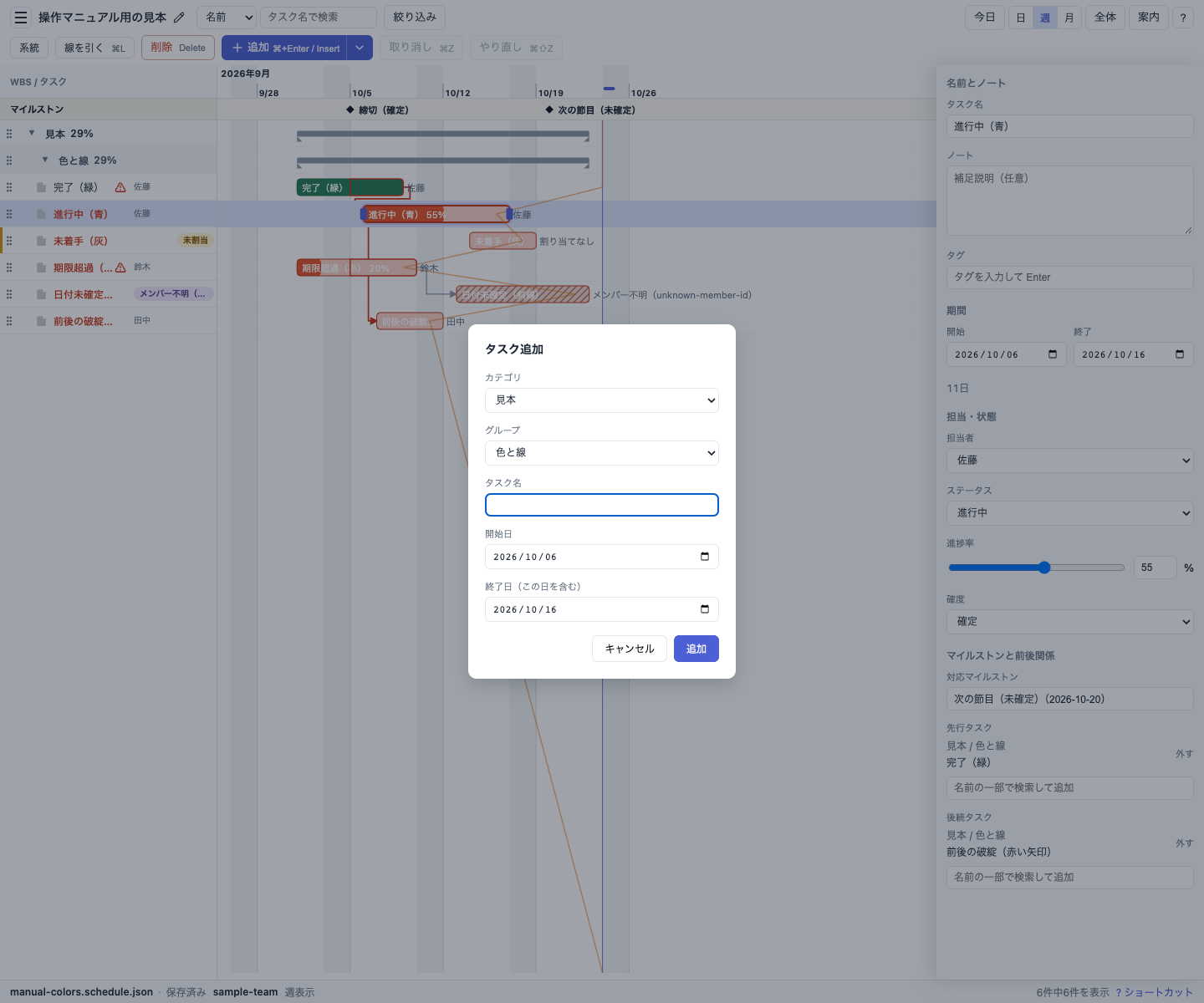This screenshot has width=1204, height=1003.
Task: Collapse the 色と線 group
Action: click(45, 160)
